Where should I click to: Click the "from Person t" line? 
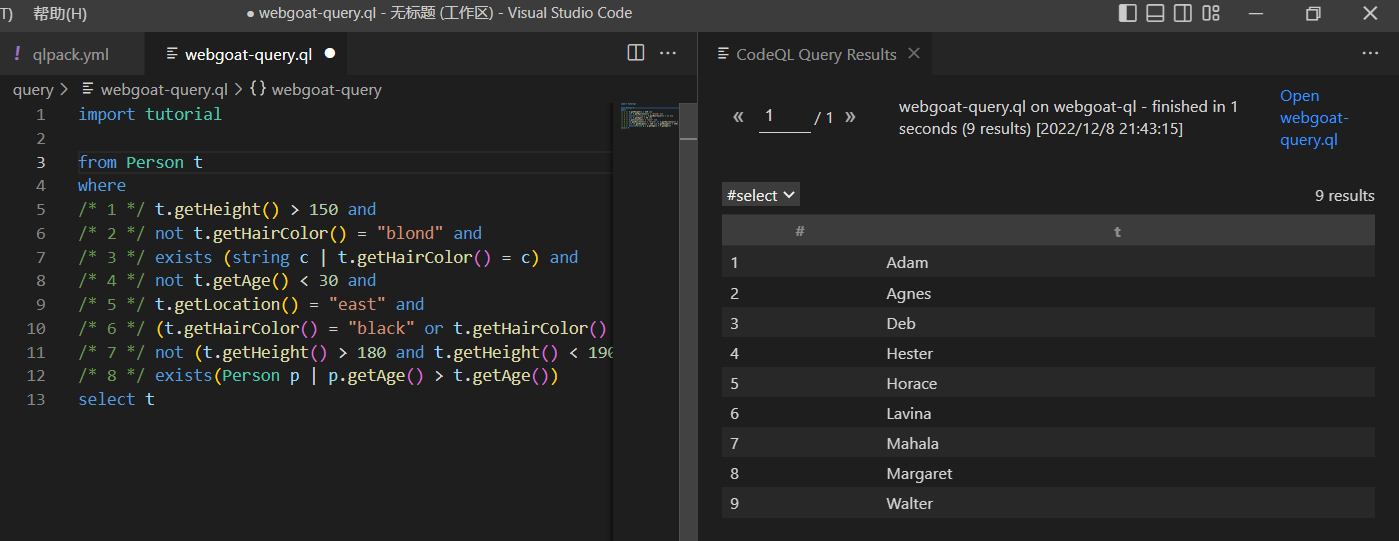141,162
